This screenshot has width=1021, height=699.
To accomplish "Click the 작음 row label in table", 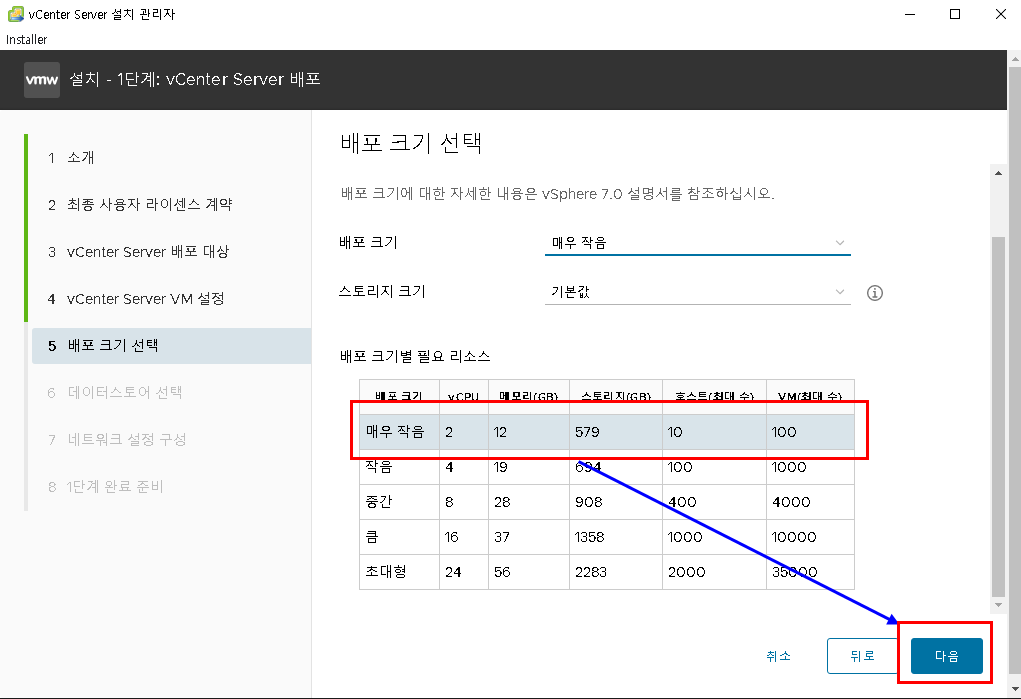I will [x=379, y=466].
